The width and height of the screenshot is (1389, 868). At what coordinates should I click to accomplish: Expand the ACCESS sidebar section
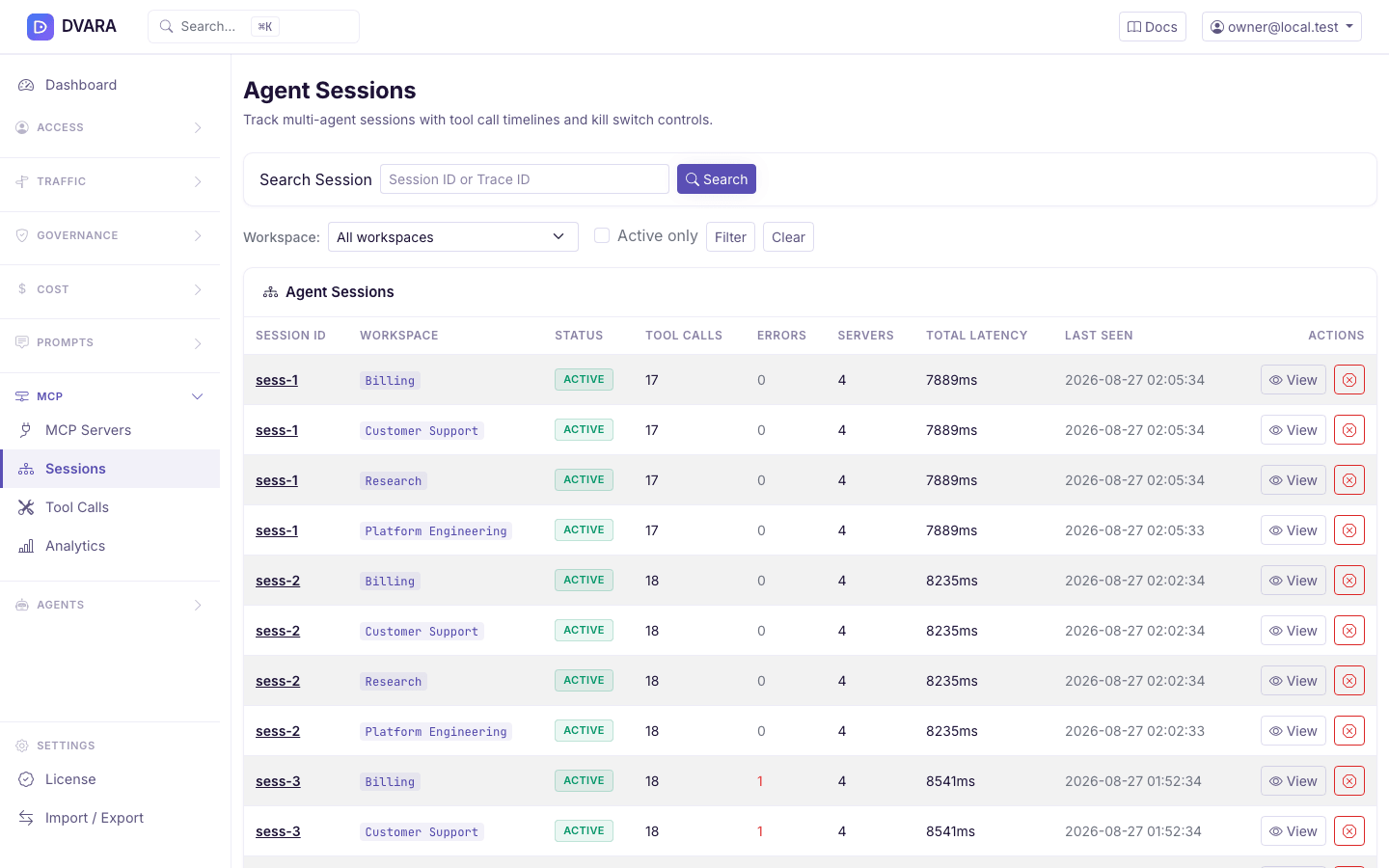click(x=110, y=127)
